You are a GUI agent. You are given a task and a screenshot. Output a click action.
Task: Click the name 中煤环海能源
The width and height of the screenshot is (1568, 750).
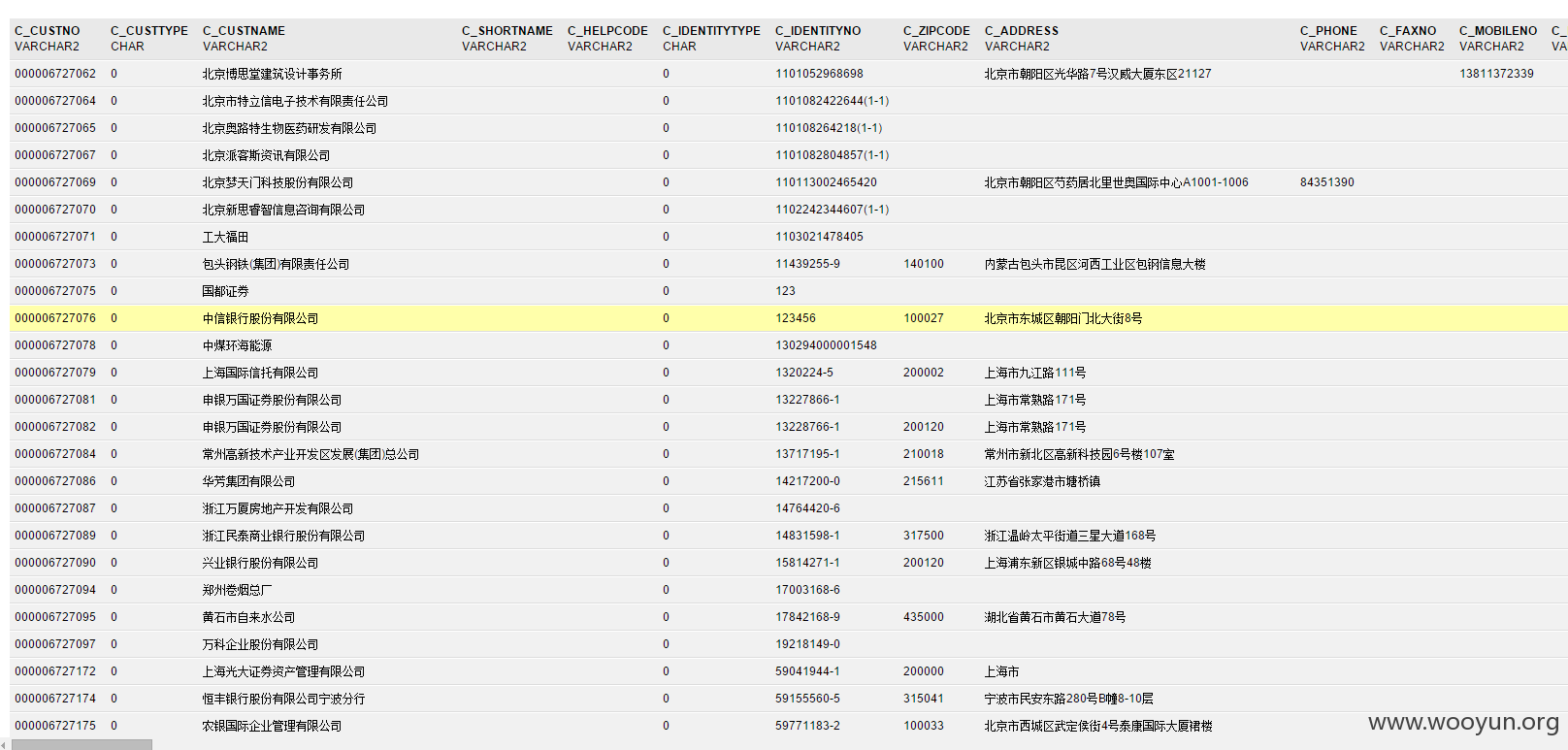pos(237,345)
